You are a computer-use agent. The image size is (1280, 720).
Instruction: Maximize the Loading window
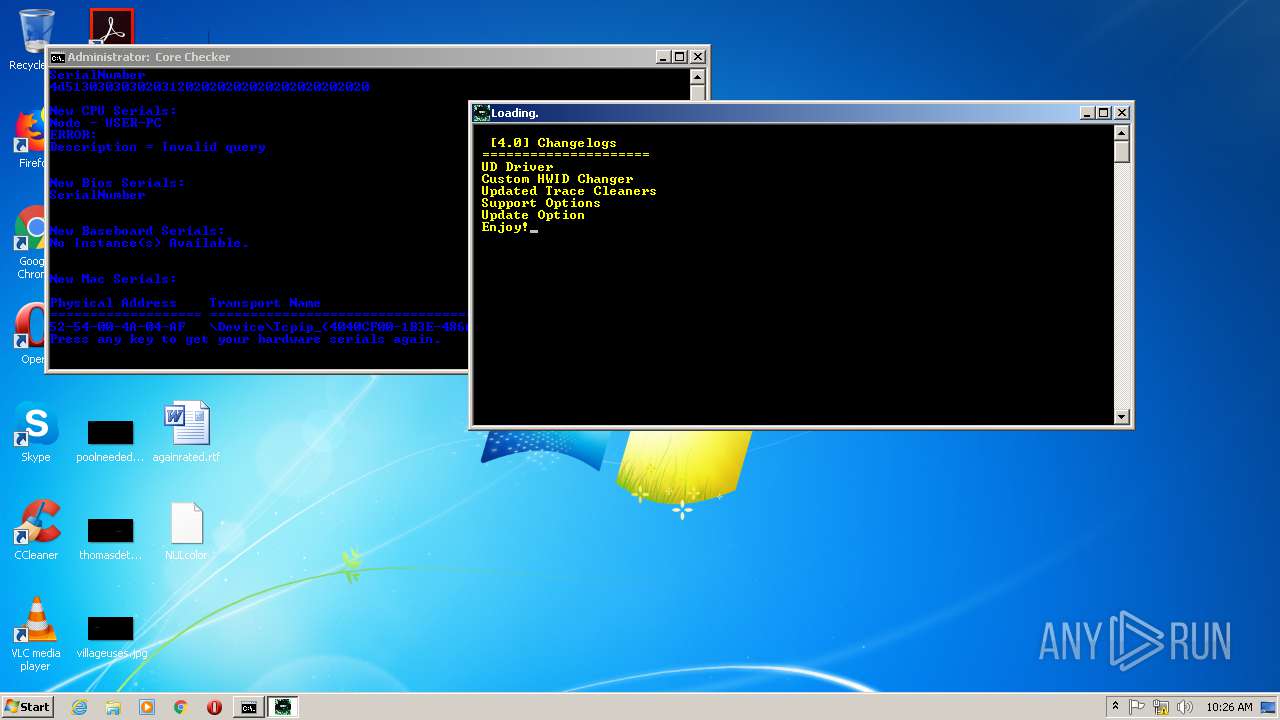1104,113
